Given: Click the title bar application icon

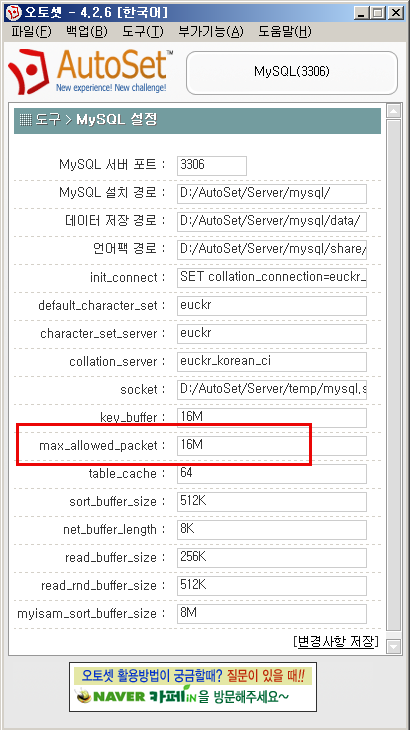Looking at the screenshot, I should pyautogui.click(x=13, y=13).
